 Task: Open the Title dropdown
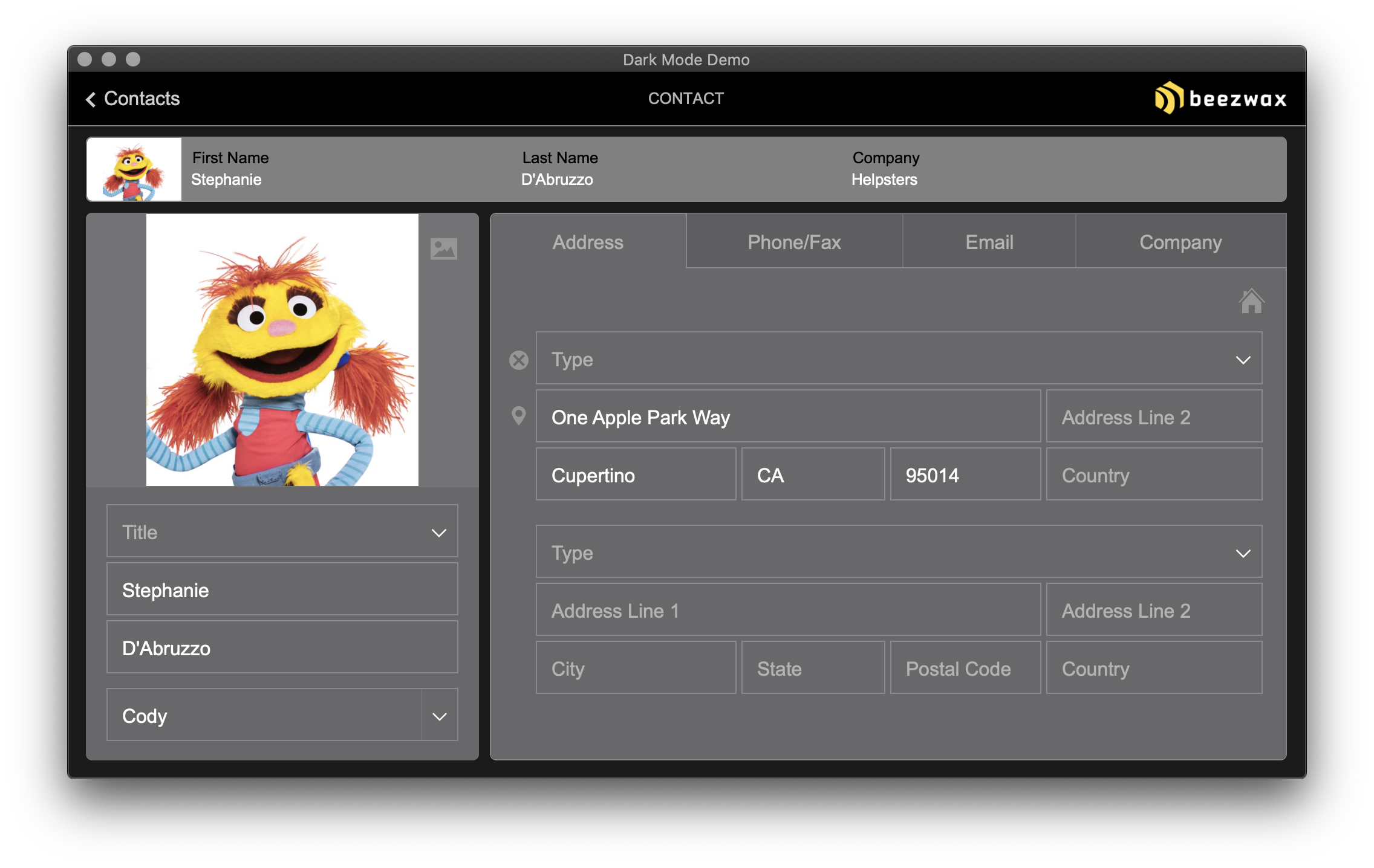tap(282, 531)
